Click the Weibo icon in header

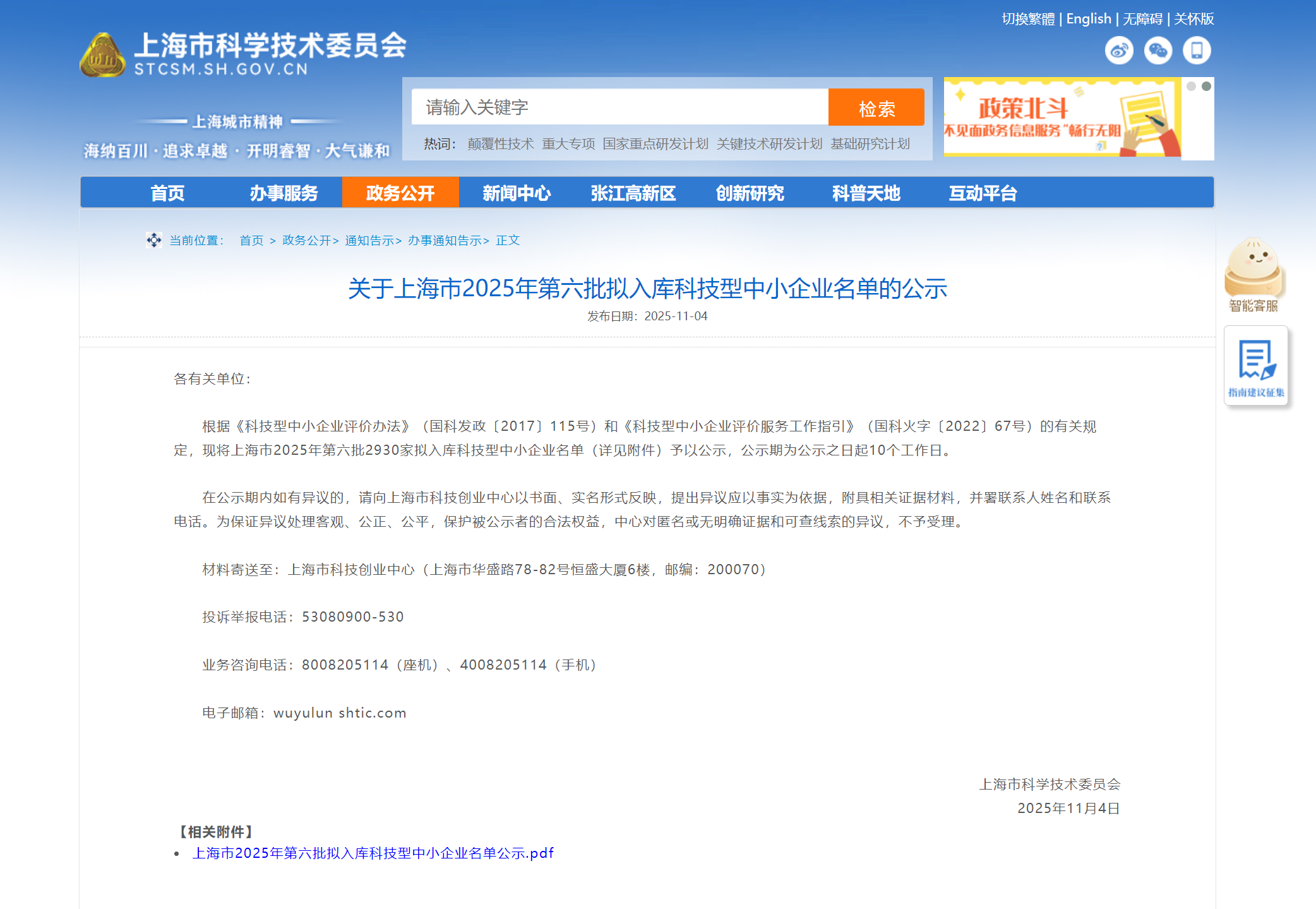tap(1119, 51)
